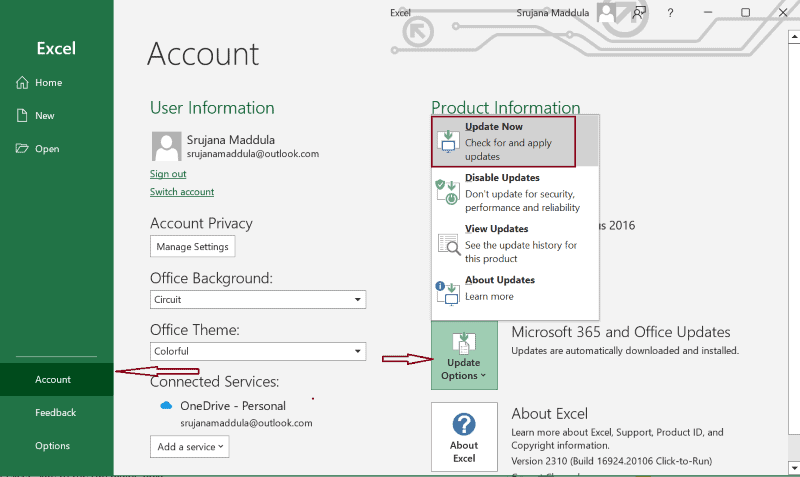This screenshot has height=477, width=800.
Task: Click the vertical scrollbar up arrow
Action: tap(794, 37)
